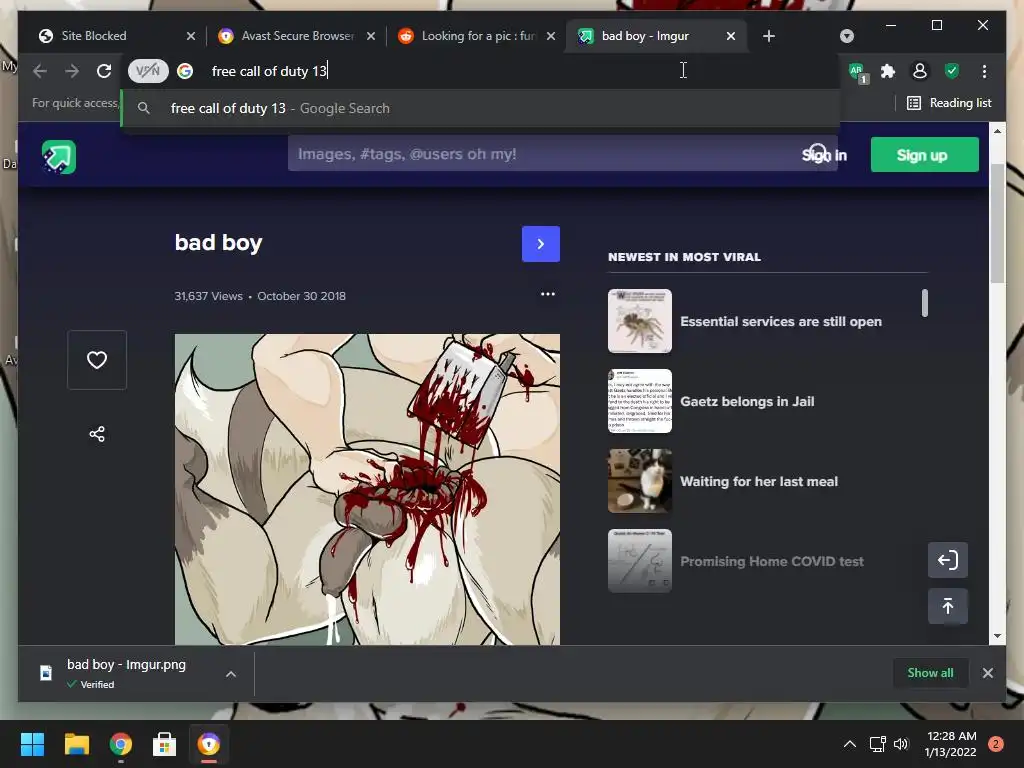1024x768 pixels.
Task: Expand the download item chevron menu
Action: pos(231,673)
